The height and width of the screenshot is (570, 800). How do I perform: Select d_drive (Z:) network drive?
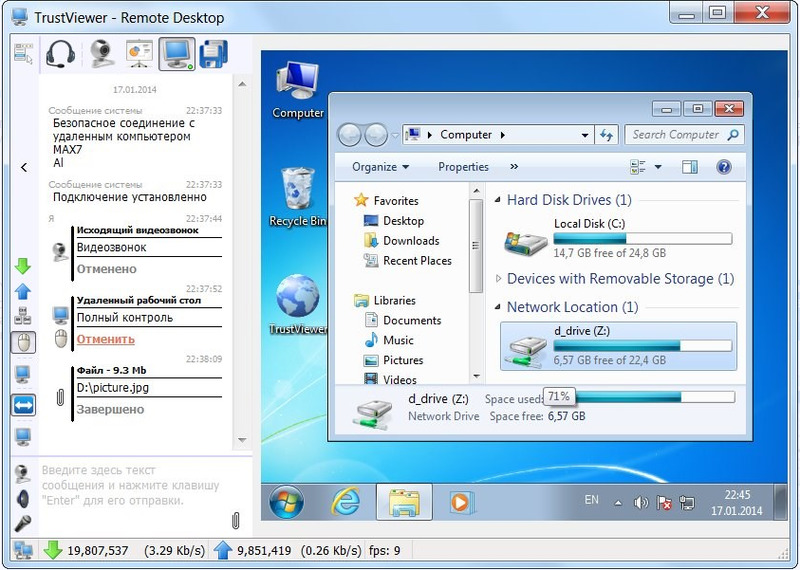(618, 346)
